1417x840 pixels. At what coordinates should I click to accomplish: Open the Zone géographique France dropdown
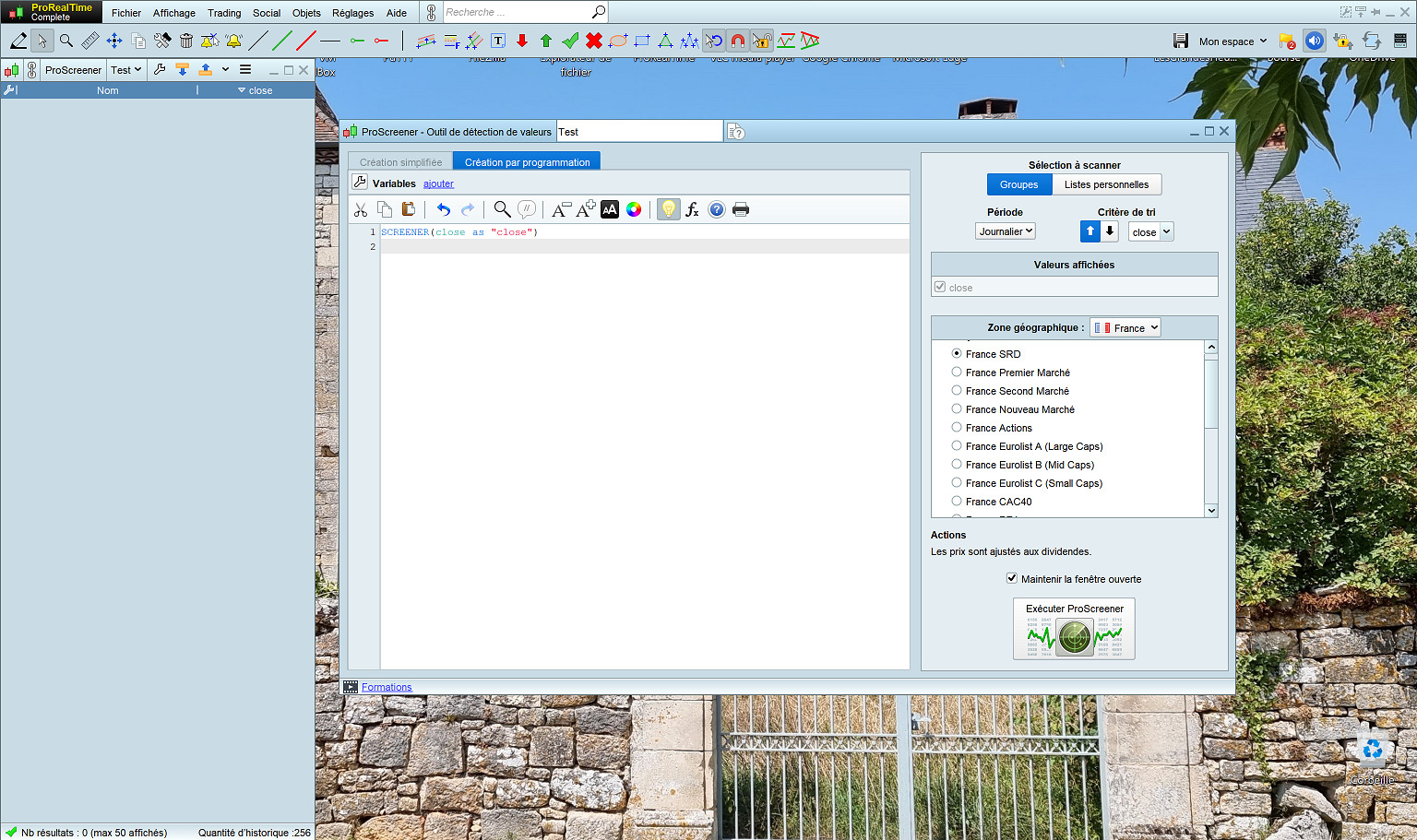[x=1125, y=327]
